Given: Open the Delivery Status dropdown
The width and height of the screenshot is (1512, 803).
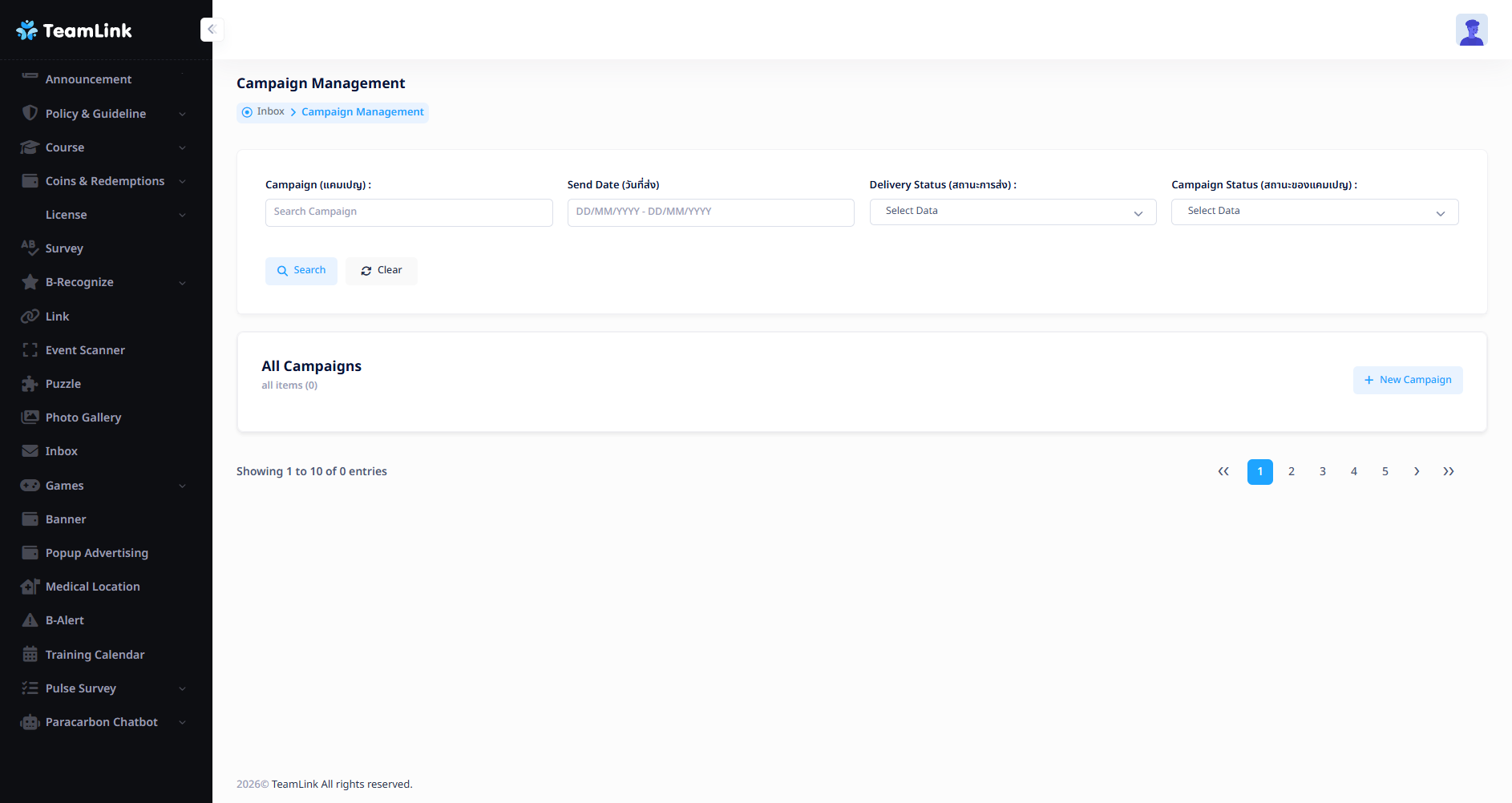Looking at the screenshot, I should 1012,212.
